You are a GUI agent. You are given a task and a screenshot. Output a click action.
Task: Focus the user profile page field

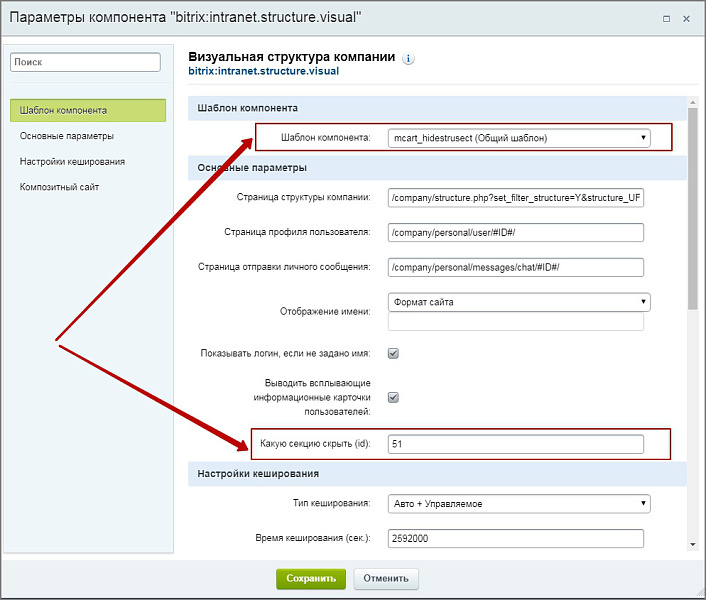[x=515, y=233]
